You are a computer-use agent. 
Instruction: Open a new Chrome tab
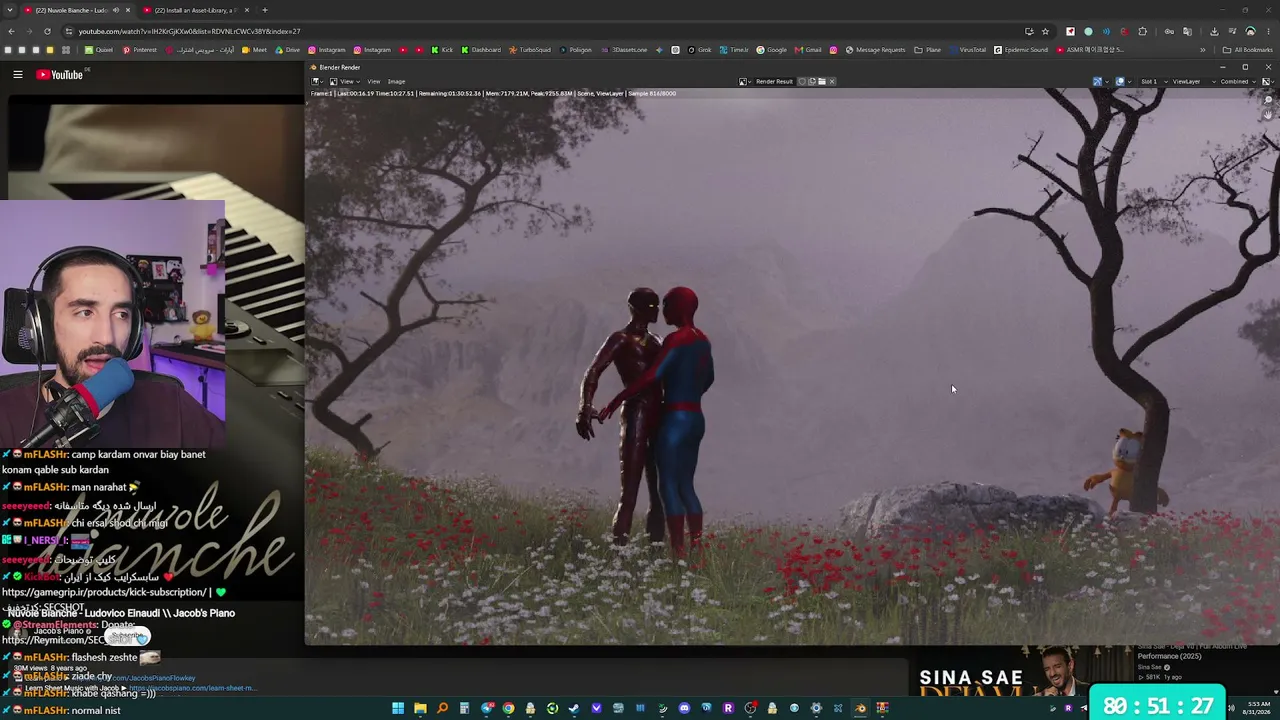point(264,10)
